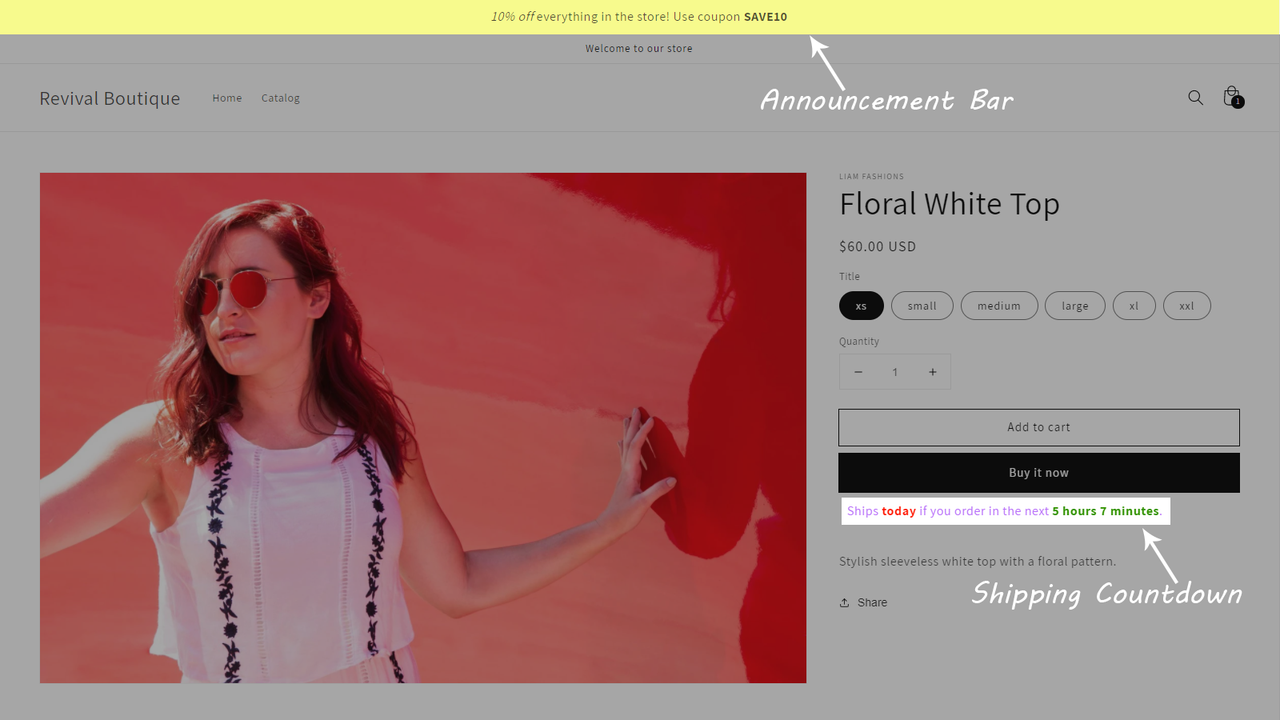Click the shipping countdown message
Viewport: 1280px width, 720px height.
click(1005, 510)
